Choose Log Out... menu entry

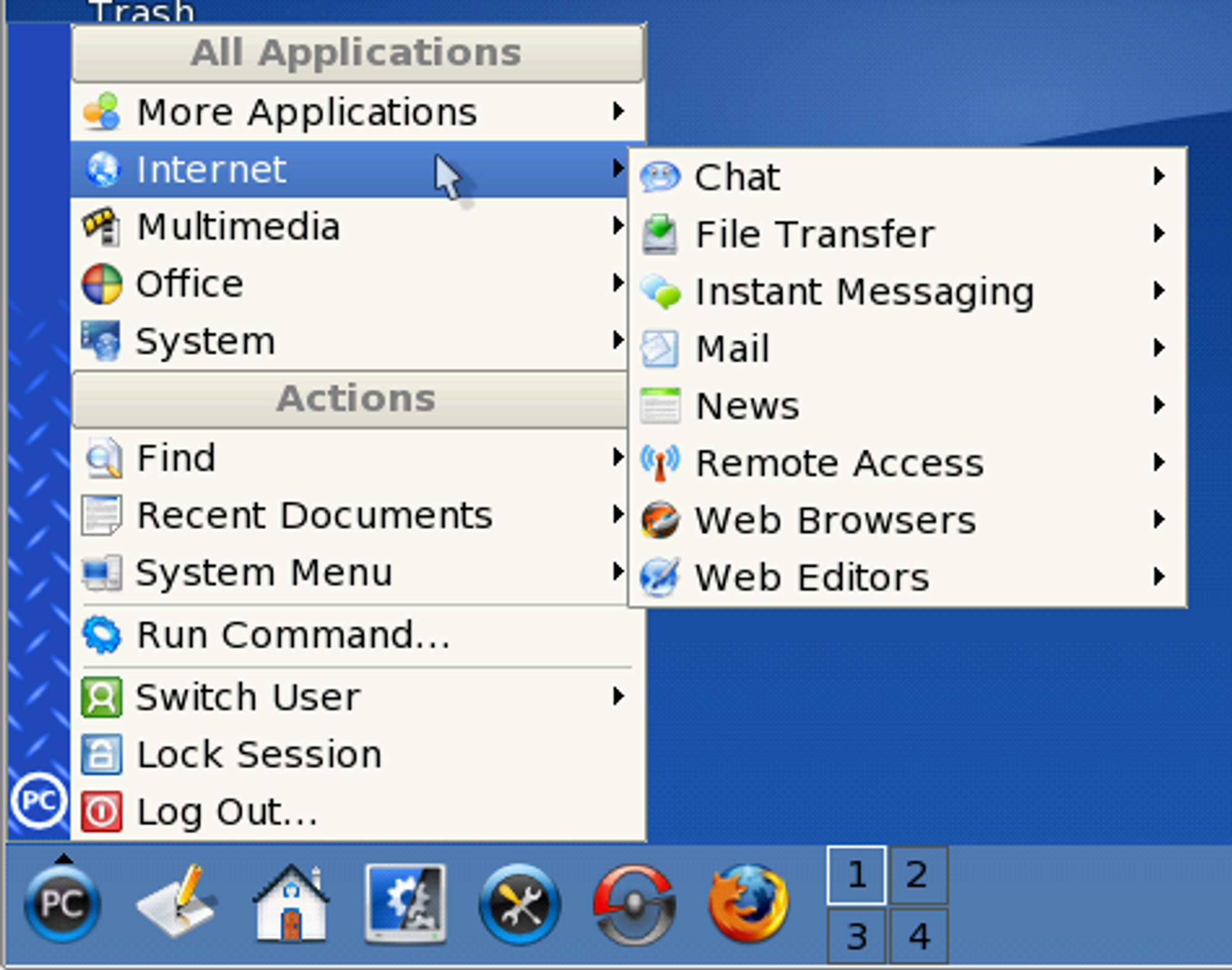[358, 812]
